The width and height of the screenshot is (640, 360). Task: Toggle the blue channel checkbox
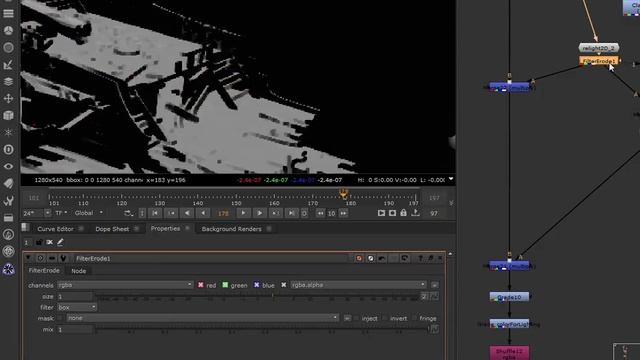[x=256, y=285]
